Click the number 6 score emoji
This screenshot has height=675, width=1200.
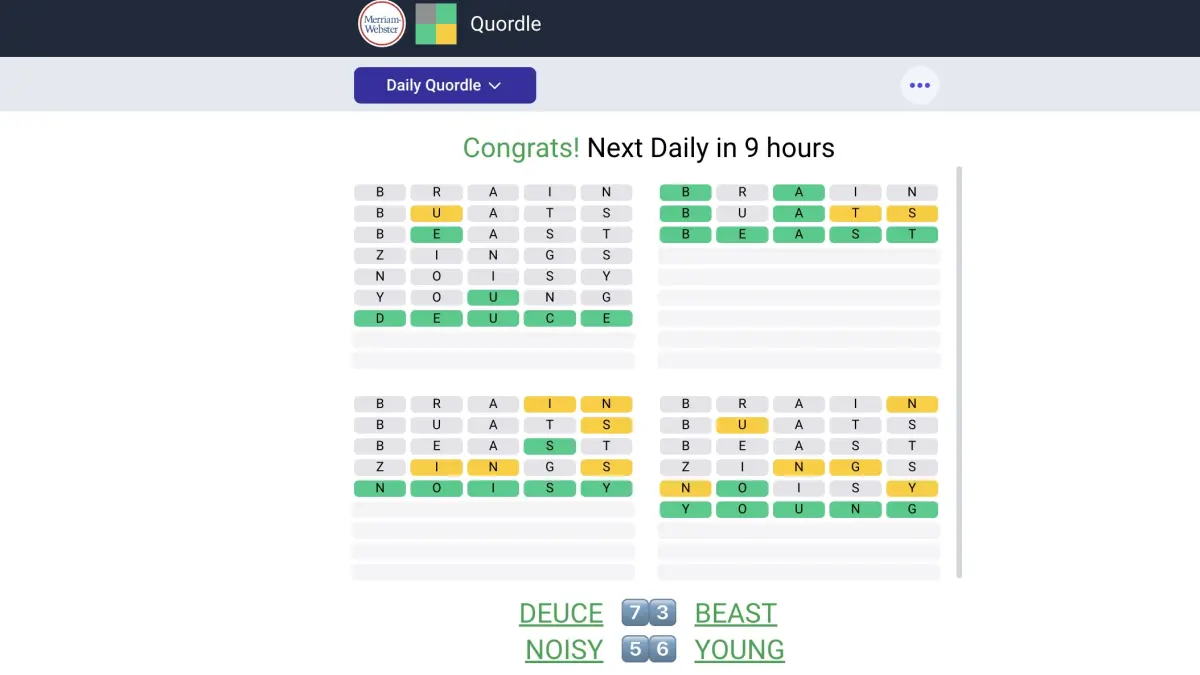[662, 649]
